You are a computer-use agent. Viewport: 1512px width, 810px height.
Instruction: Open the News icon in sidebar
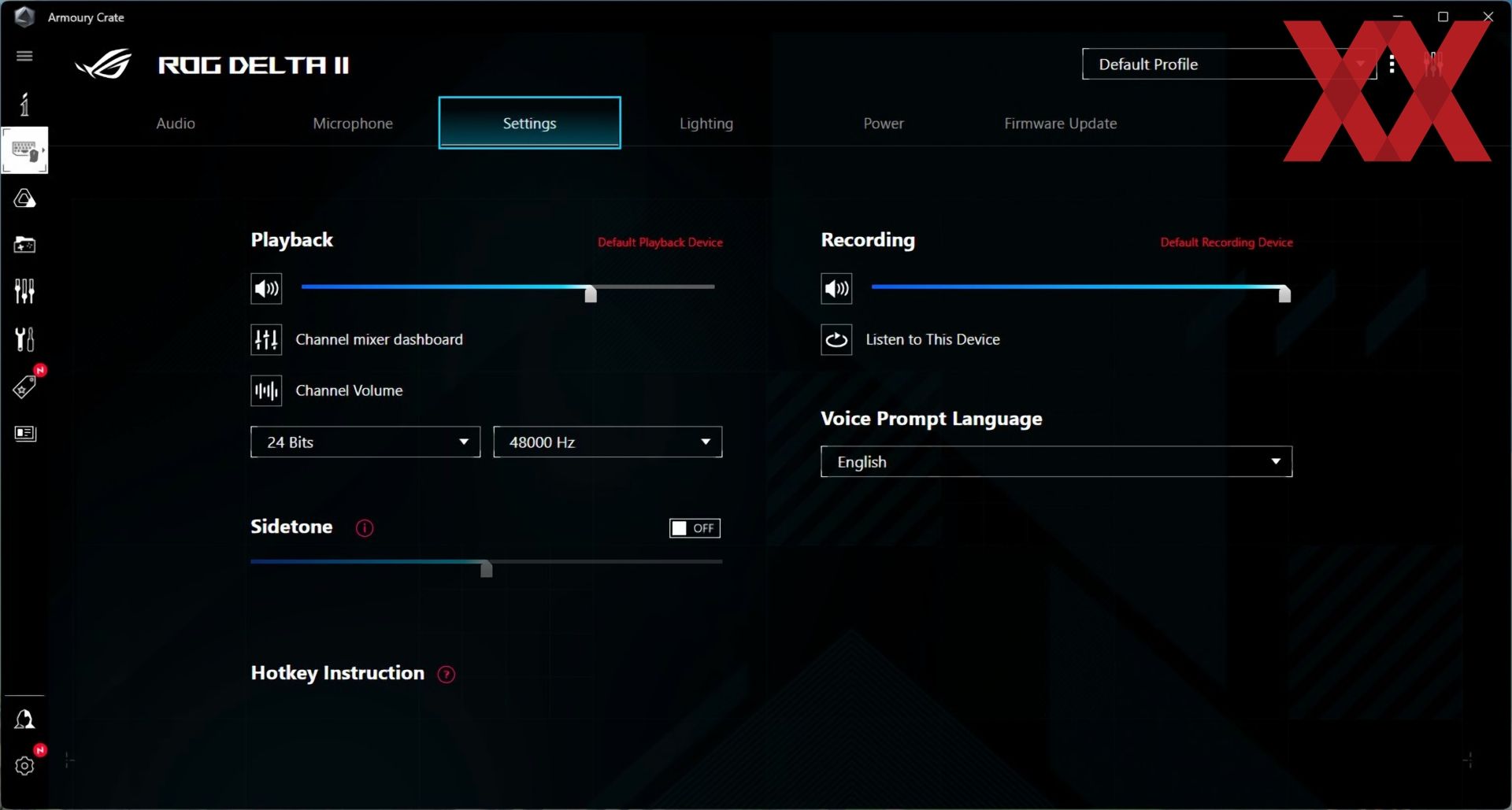click(x=25, y=434)
